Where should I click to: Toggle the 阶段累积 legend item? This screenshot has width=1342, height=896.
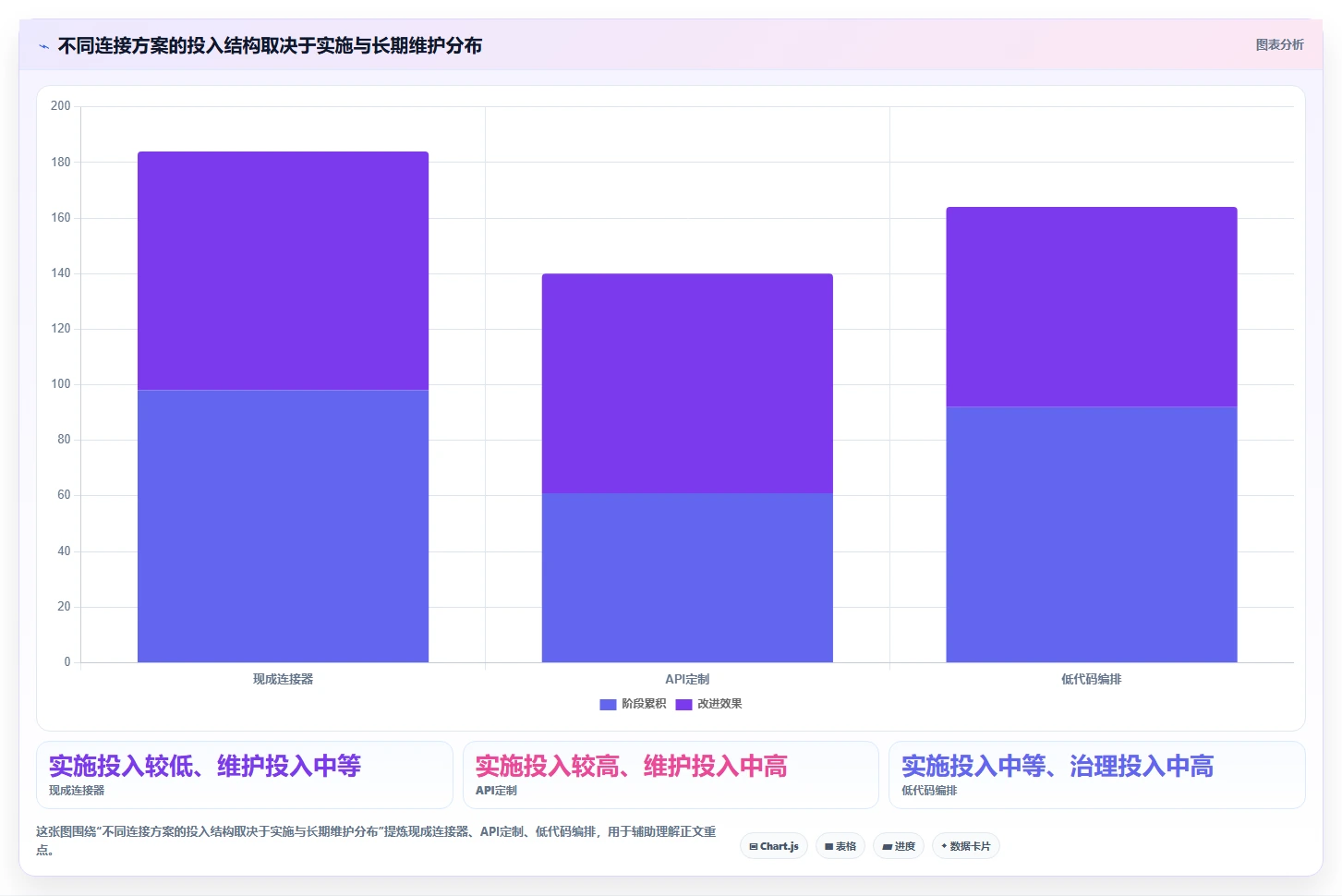tap(633, 704)
